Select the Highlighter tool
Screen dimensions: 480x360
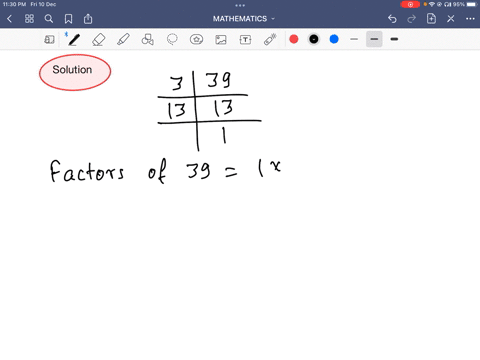click(x=123, y=40)
